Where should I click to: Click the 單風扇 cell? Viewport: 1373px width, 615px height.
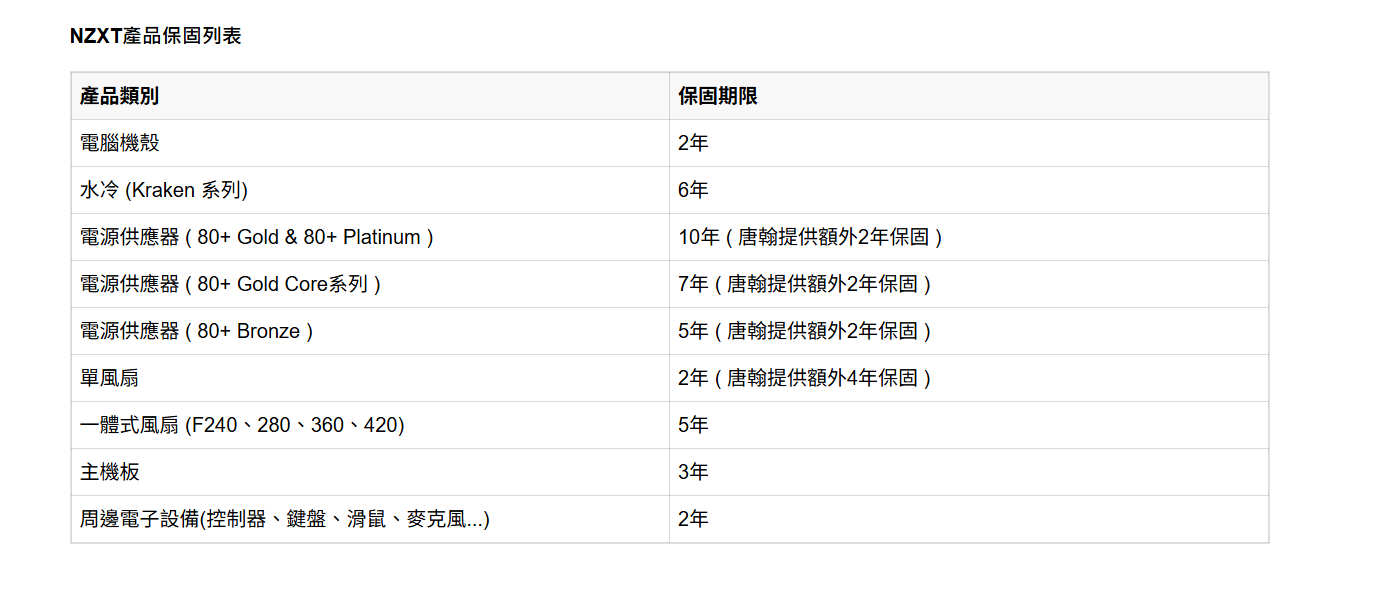coord(103,378)
